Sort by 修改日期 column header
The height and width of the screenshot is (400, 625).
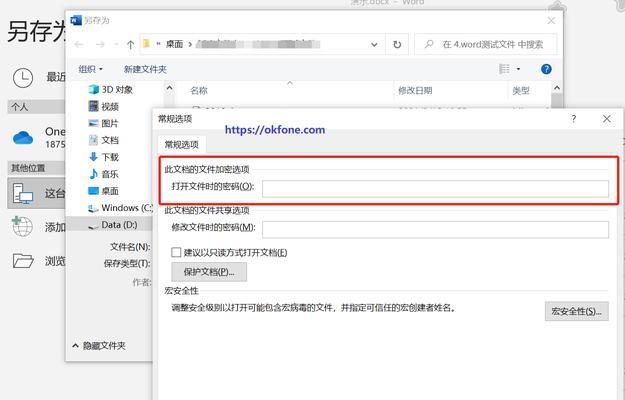(415, 90)
